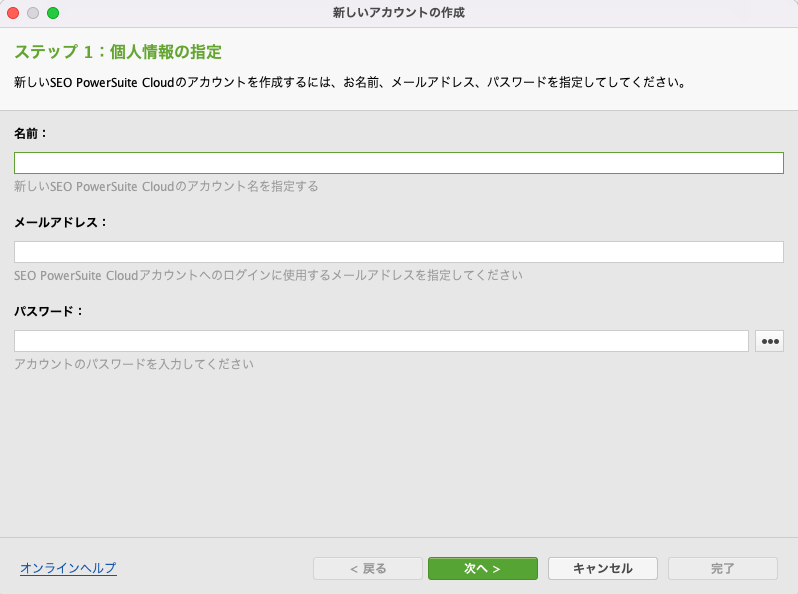
Task: Open the オンラインヘルプ link
Action: pos(68,568)
